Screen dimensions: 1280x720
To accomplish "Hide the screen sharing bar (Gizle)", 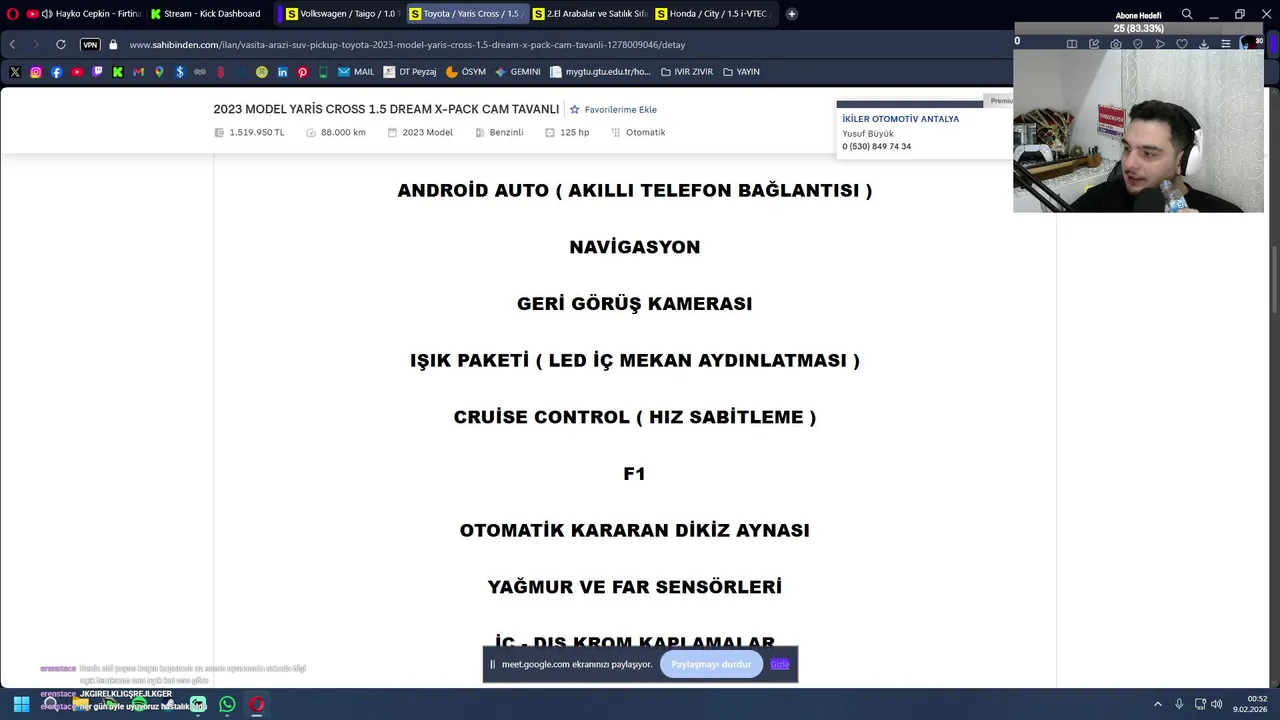I will [779, 664].
